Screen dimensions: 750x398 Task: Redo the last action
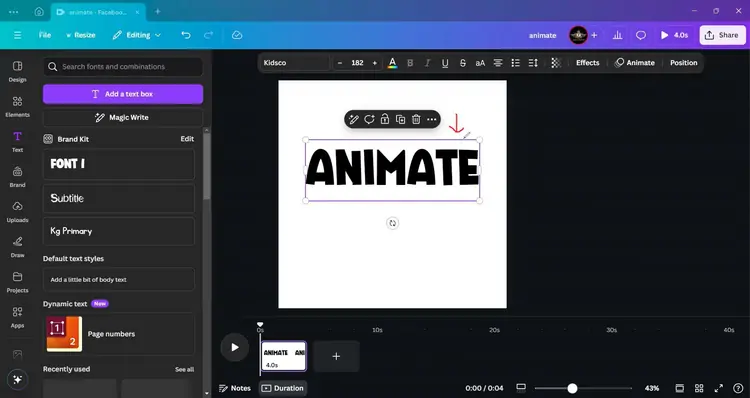click(x=209, y=35)
